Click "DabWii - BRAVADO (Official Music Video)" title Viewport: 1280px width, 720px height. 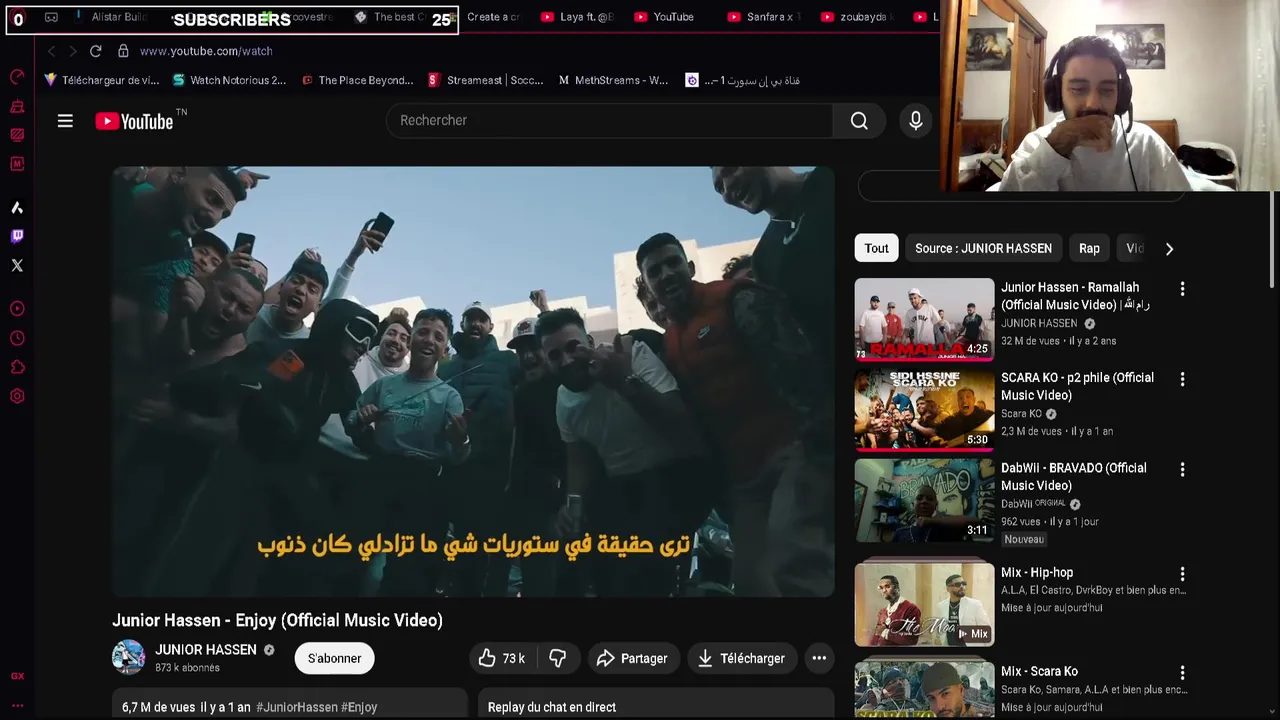tap(1074, 477)
